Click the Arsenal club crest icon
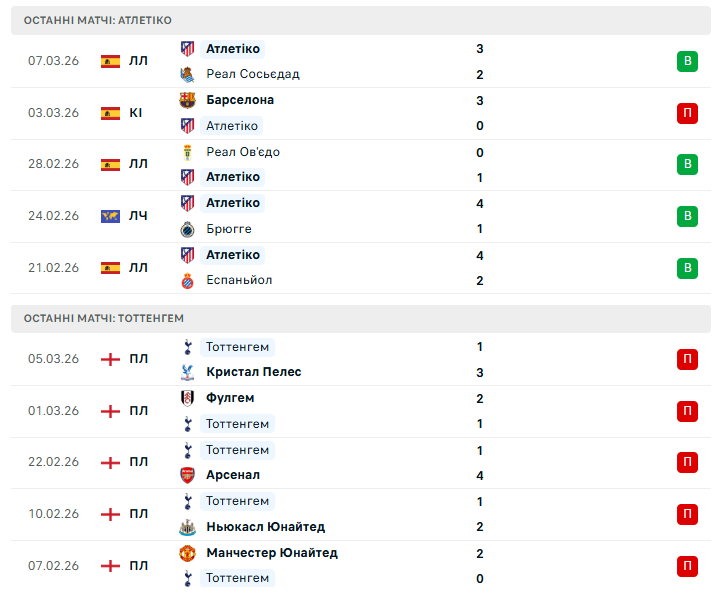The width and height of the screenshot is (720, 597). [x=187, y=475]
